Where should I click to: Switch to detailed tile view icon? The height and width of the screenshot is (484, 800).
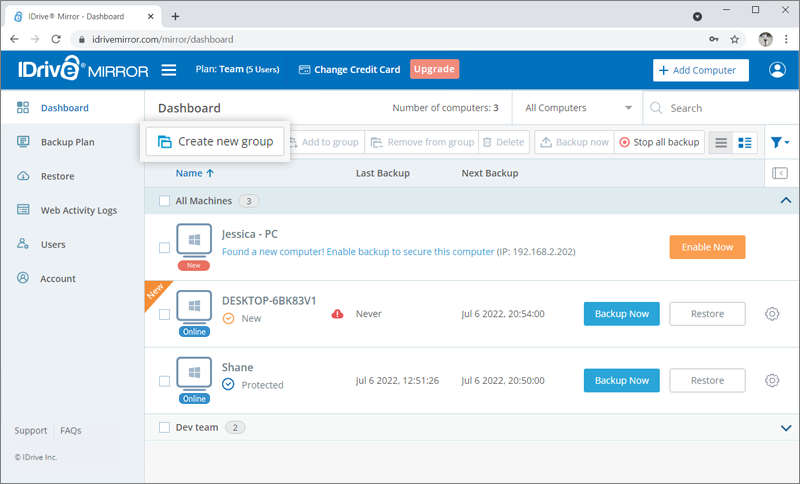[x=745, y=143]
